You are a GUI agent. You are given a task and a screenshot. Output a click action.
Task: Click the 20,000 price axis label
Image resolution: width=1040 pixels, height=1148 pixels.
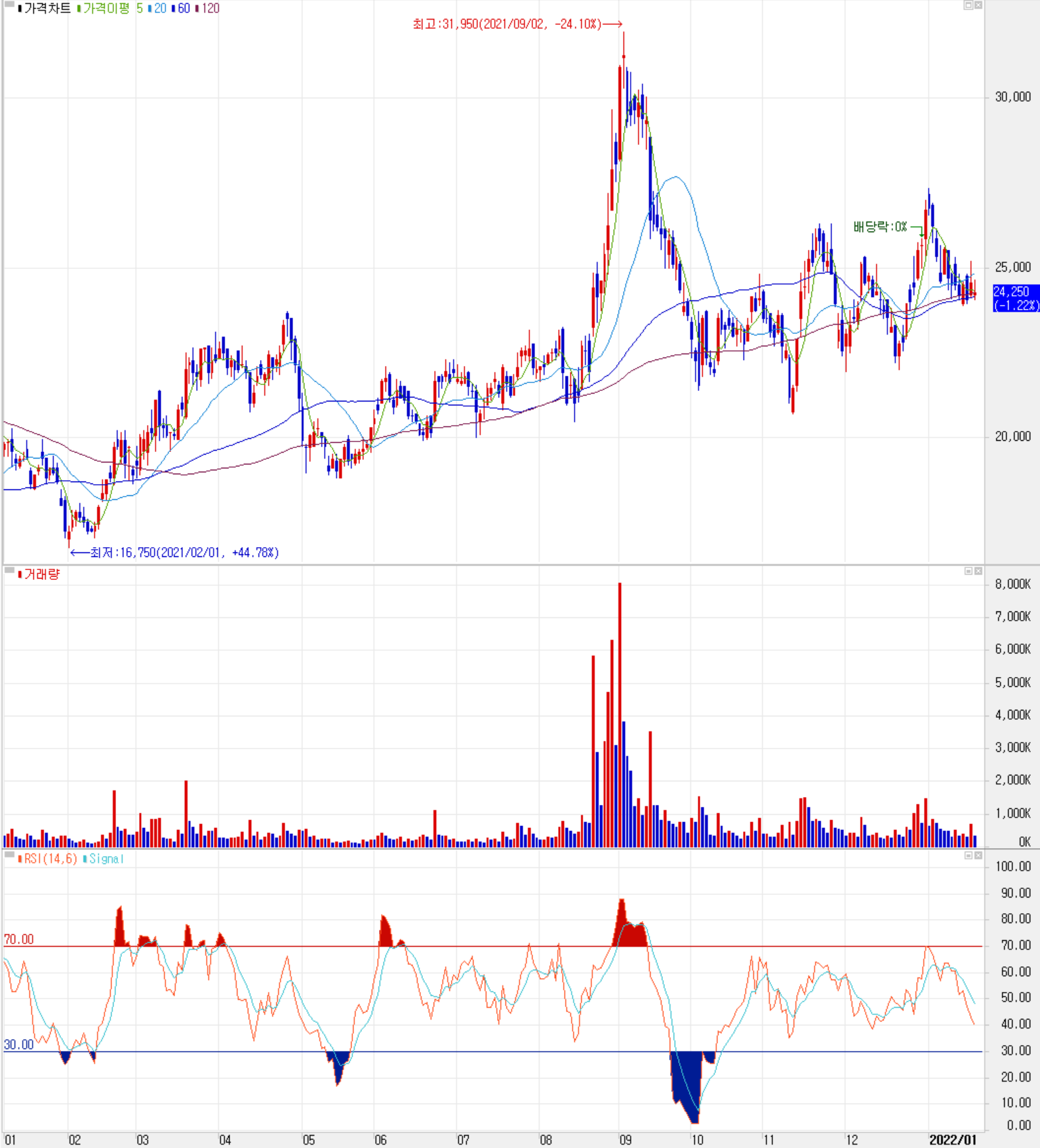(1012, 436)
